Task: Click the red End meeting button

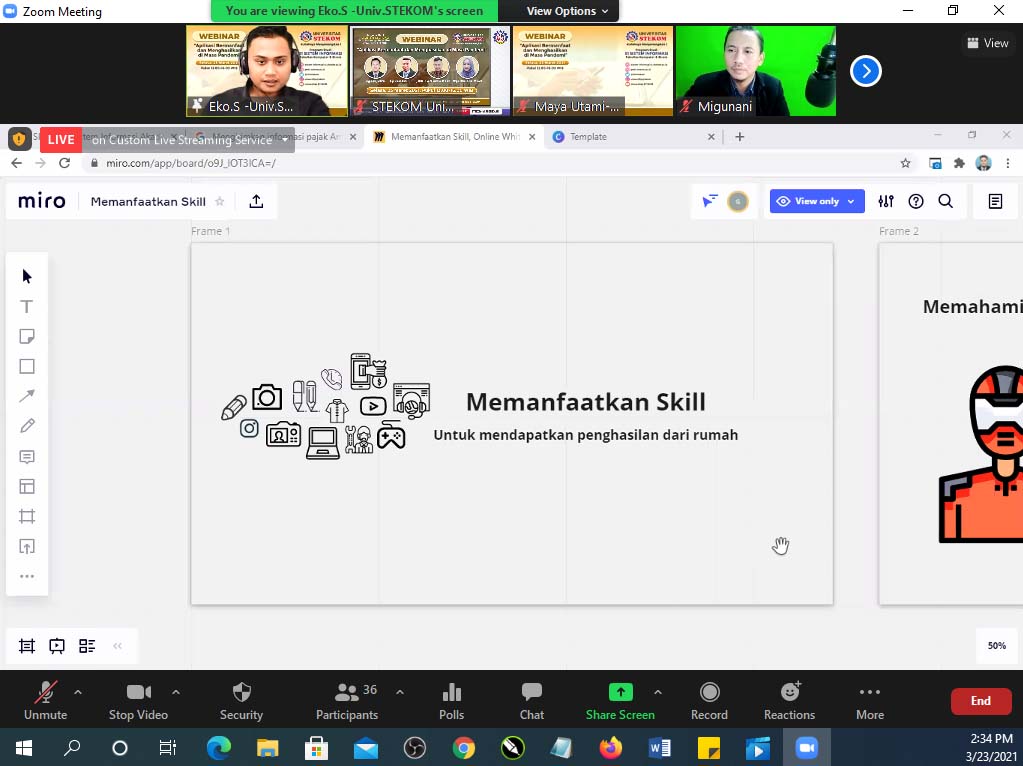Action: coord(981,701)
